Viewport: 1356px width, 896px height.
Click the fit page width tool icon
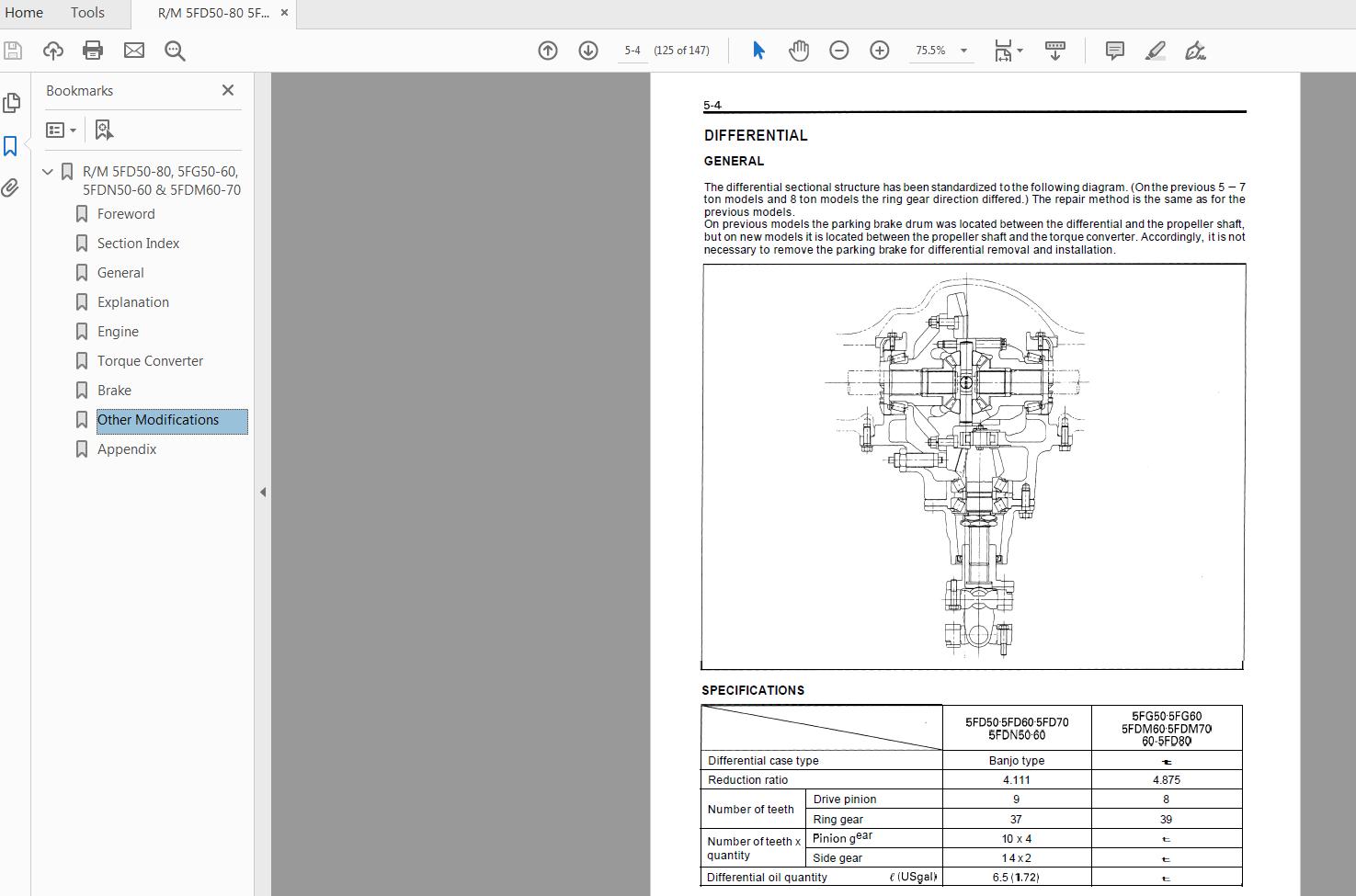pyautogui.click(x=1003, y=51)
